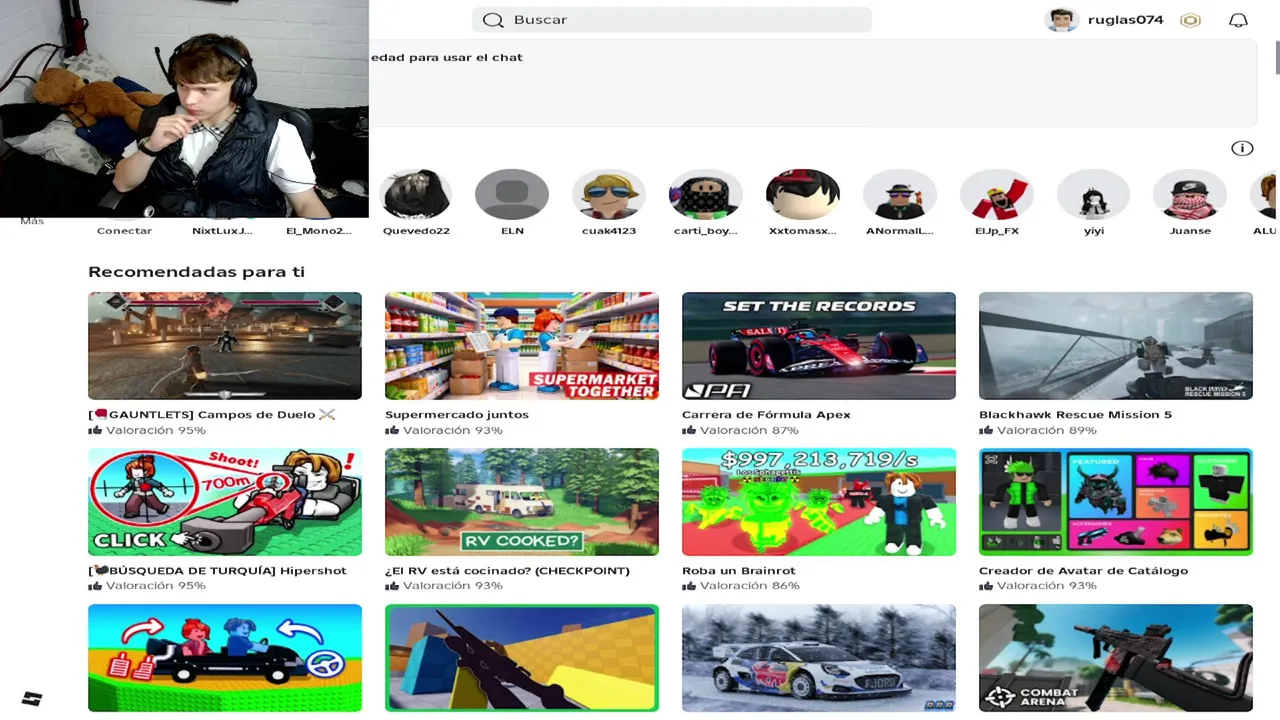This screenshot has height=720, width=1280.
Task: Click the Creador de Avatar de Catálogo title
Action: click(1083, 571)
